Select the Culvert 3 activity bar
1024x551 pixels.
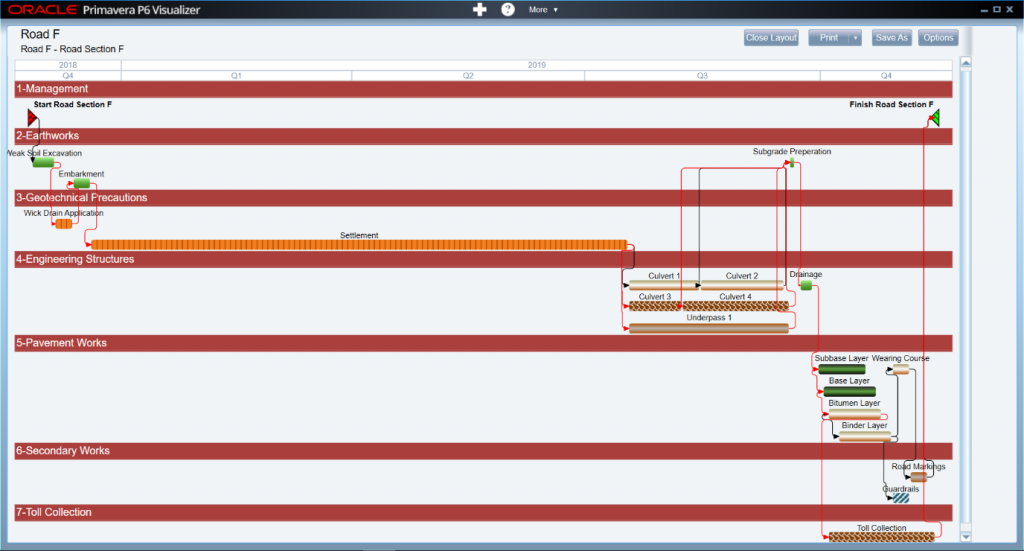pos(655,306)
